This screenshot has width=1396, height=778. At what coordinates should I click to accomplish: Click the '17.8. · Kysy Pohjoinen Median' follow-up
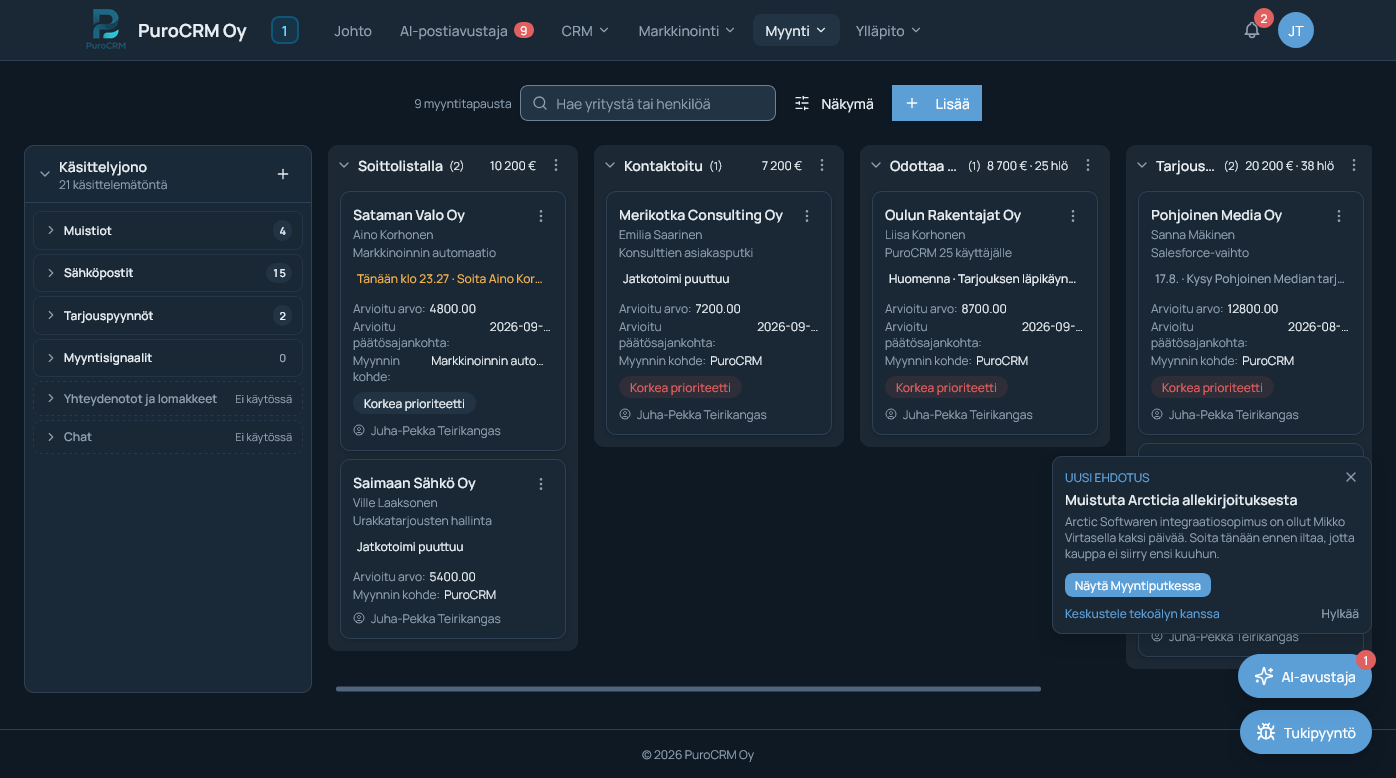coord(1250,278)
